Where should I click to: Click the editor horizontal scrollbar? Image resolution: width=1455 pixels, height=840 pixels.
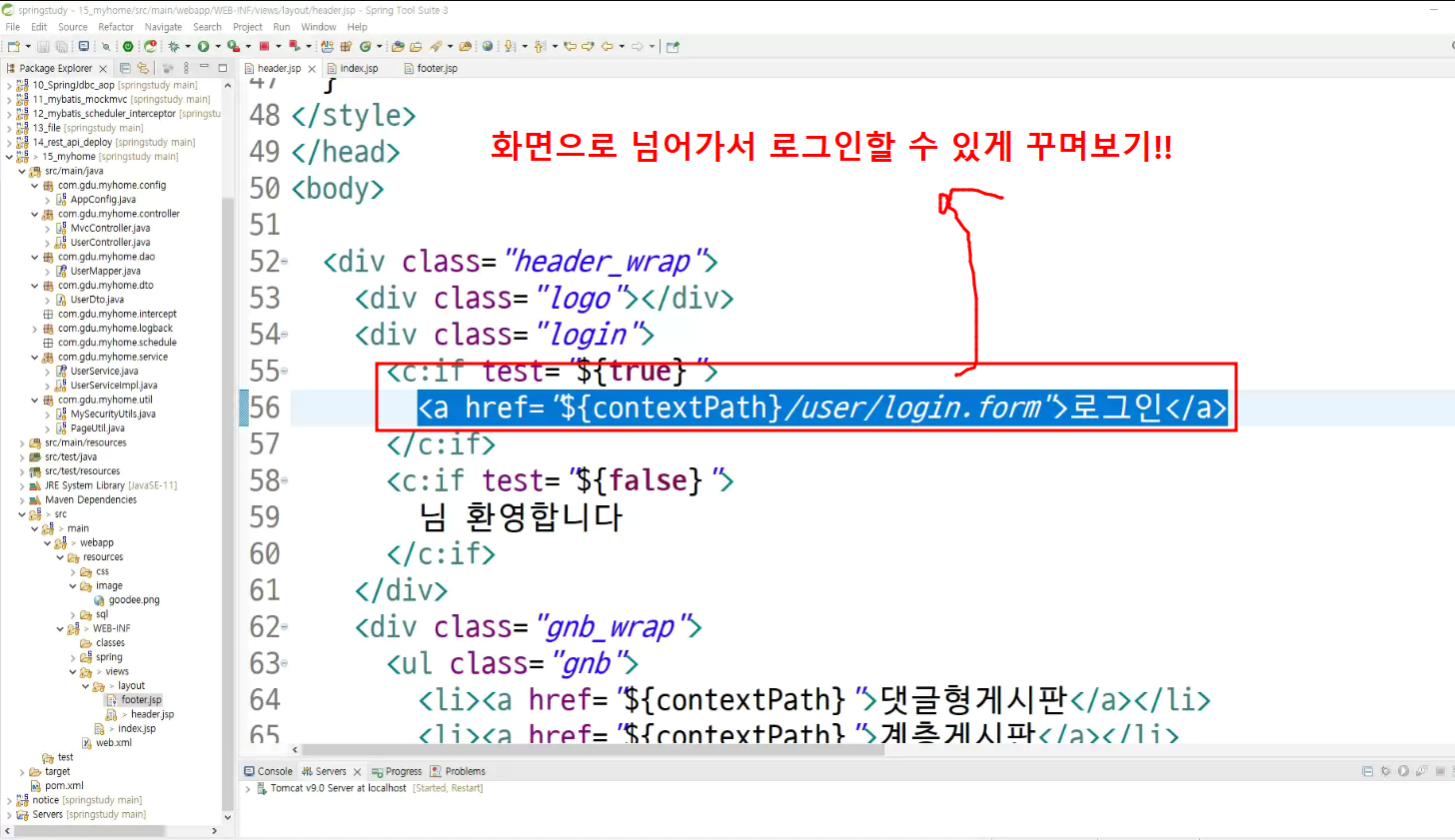(592, 749)
